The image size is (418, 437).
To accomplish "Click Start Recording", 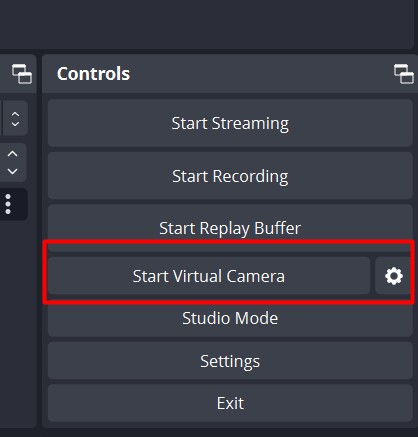I will [230, 176].
